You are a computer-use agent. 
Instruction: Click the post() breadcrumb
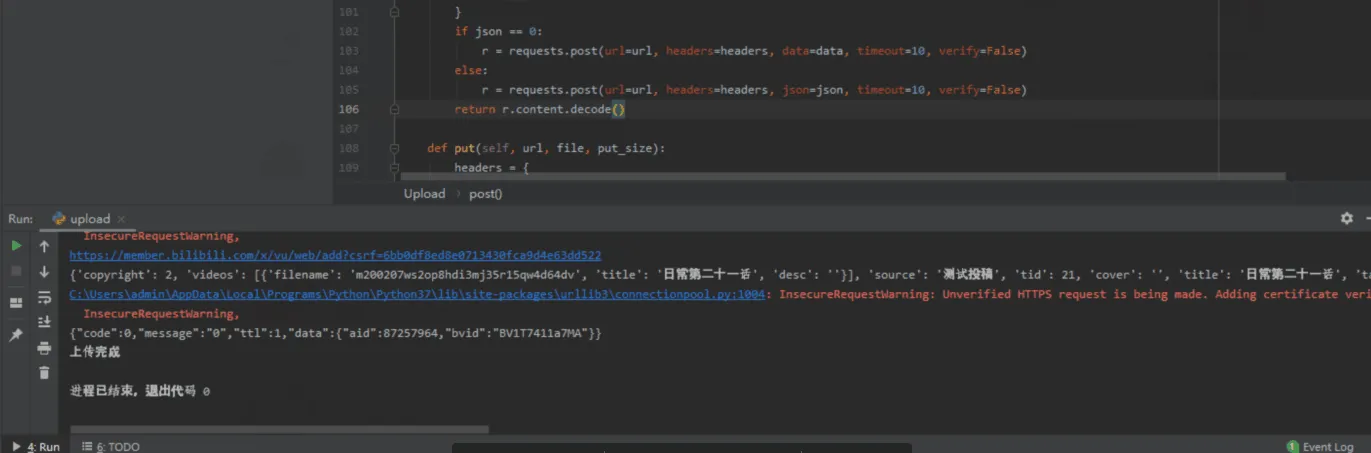[485, 194]
